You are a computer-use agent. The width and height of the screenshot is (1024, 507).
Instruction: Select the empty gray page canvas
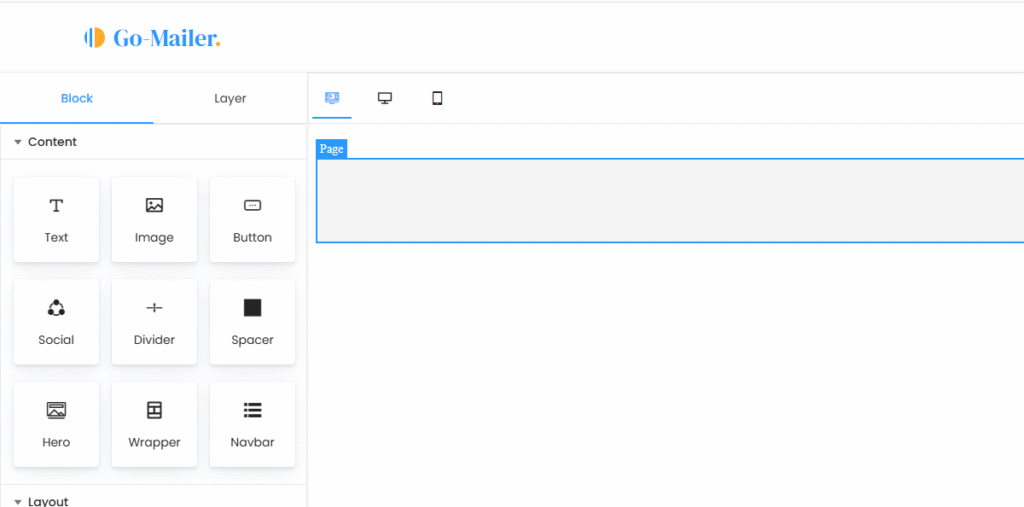[670, 201]
